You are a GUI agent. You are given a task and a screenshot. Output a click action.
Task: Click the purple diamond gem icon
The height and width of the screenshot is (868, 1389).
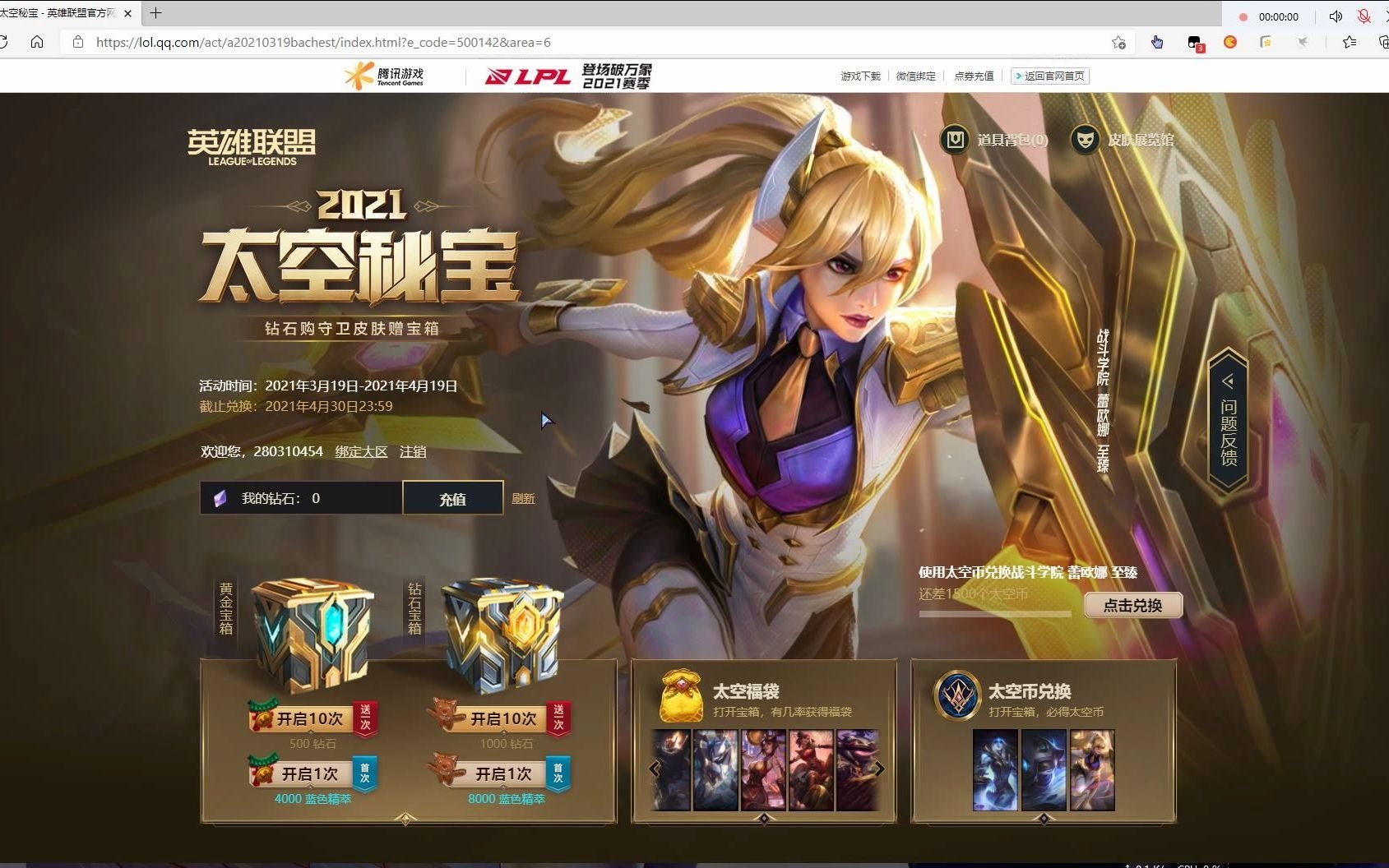[x=220, y=498]
